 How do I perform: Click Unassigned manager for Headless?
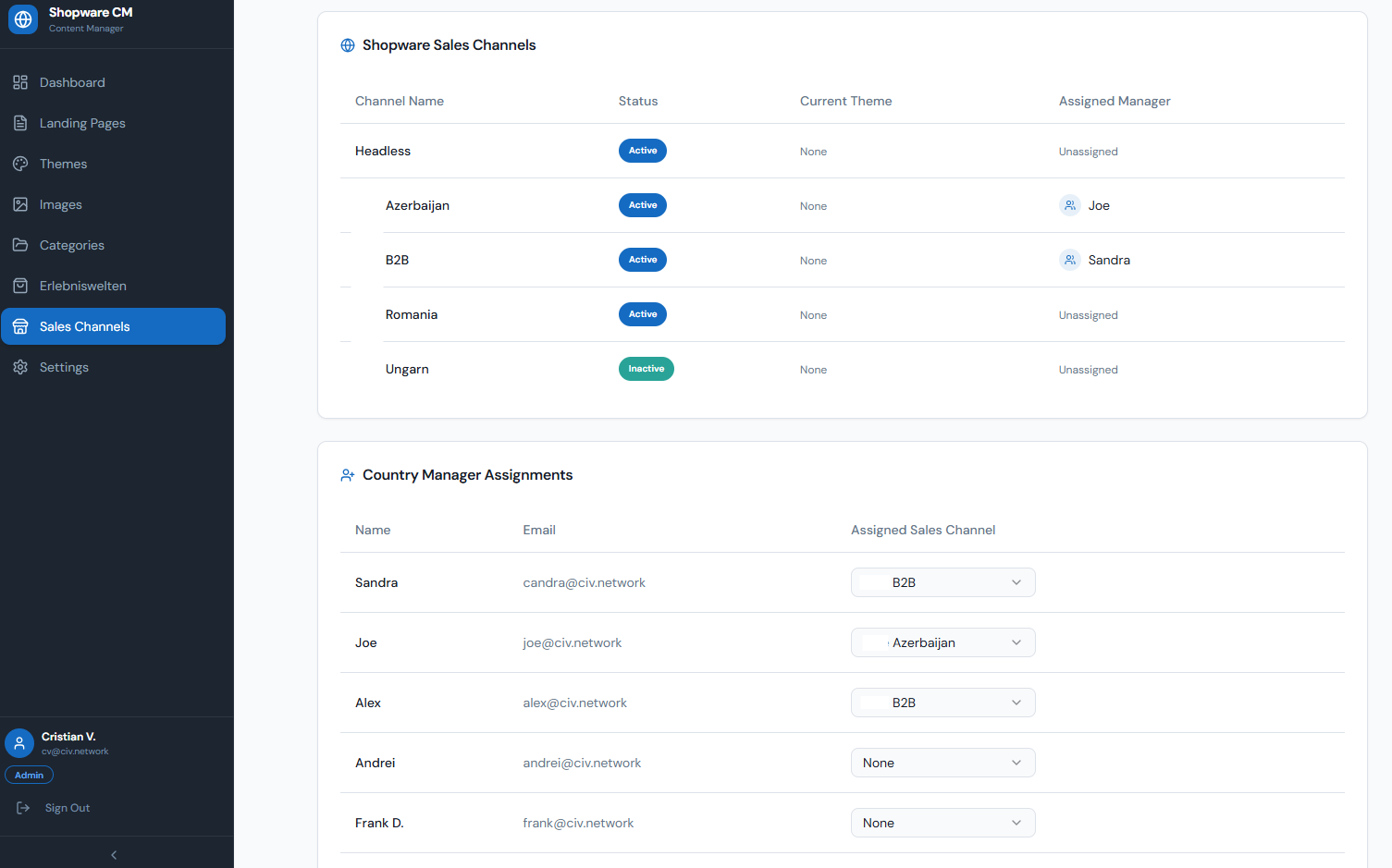1089,152
